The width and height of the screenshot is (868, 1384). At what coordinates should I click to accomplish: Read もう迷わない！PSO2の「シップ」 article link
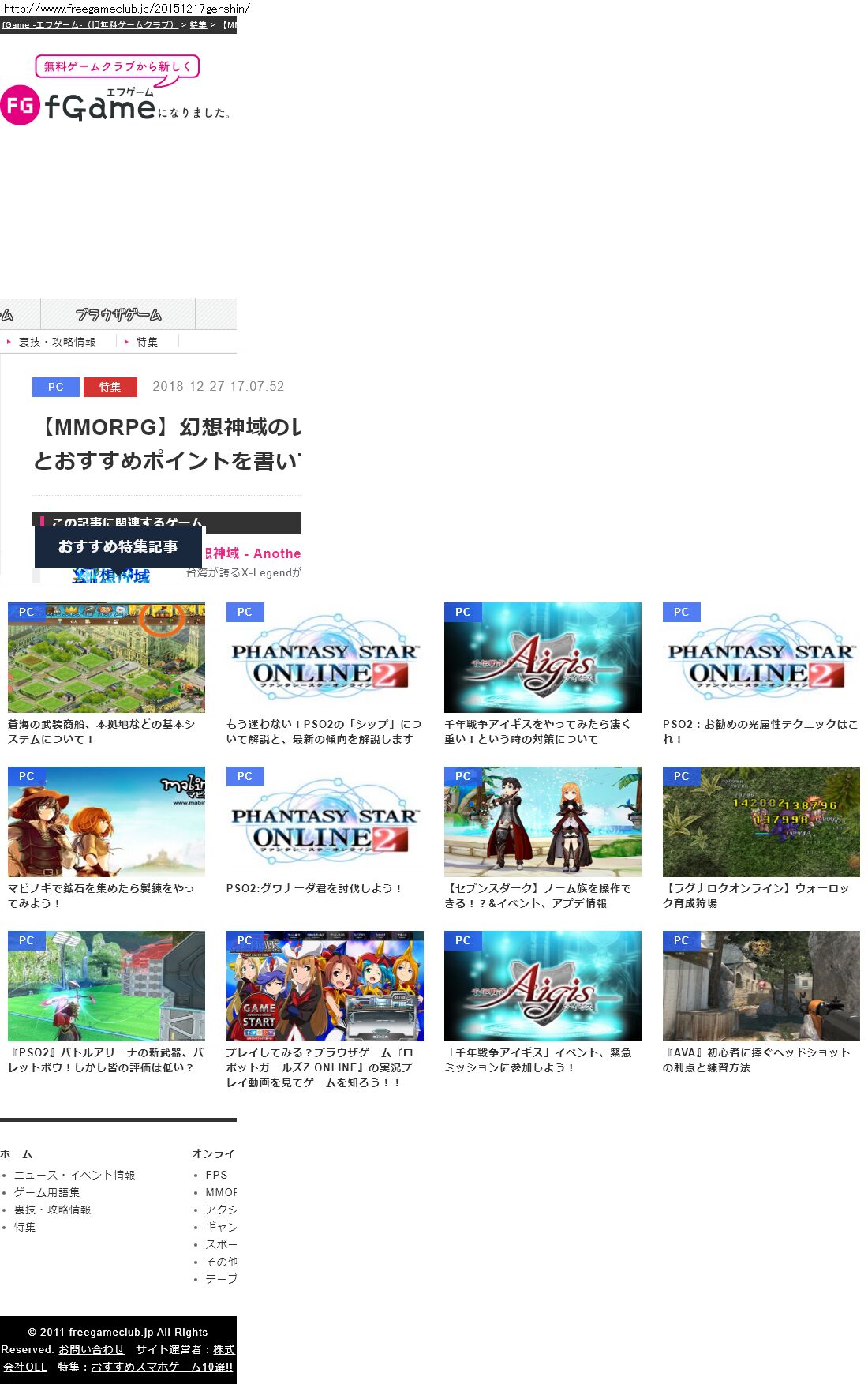click(x=324, y=732)
